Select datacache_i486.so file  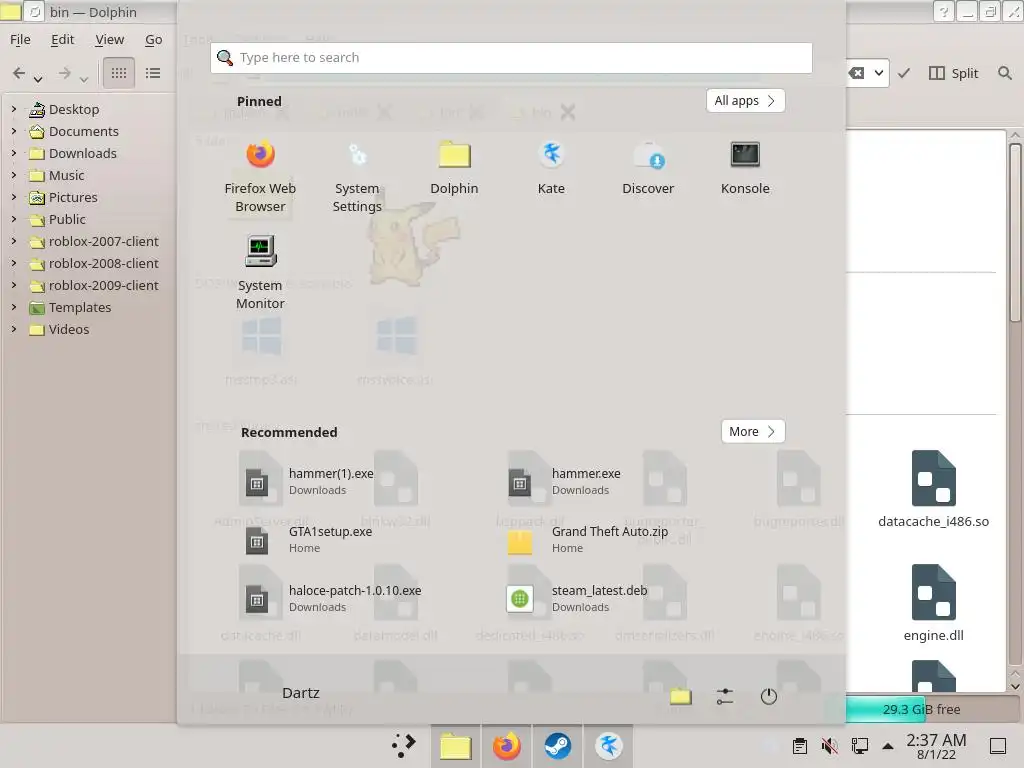coord(933,488)
